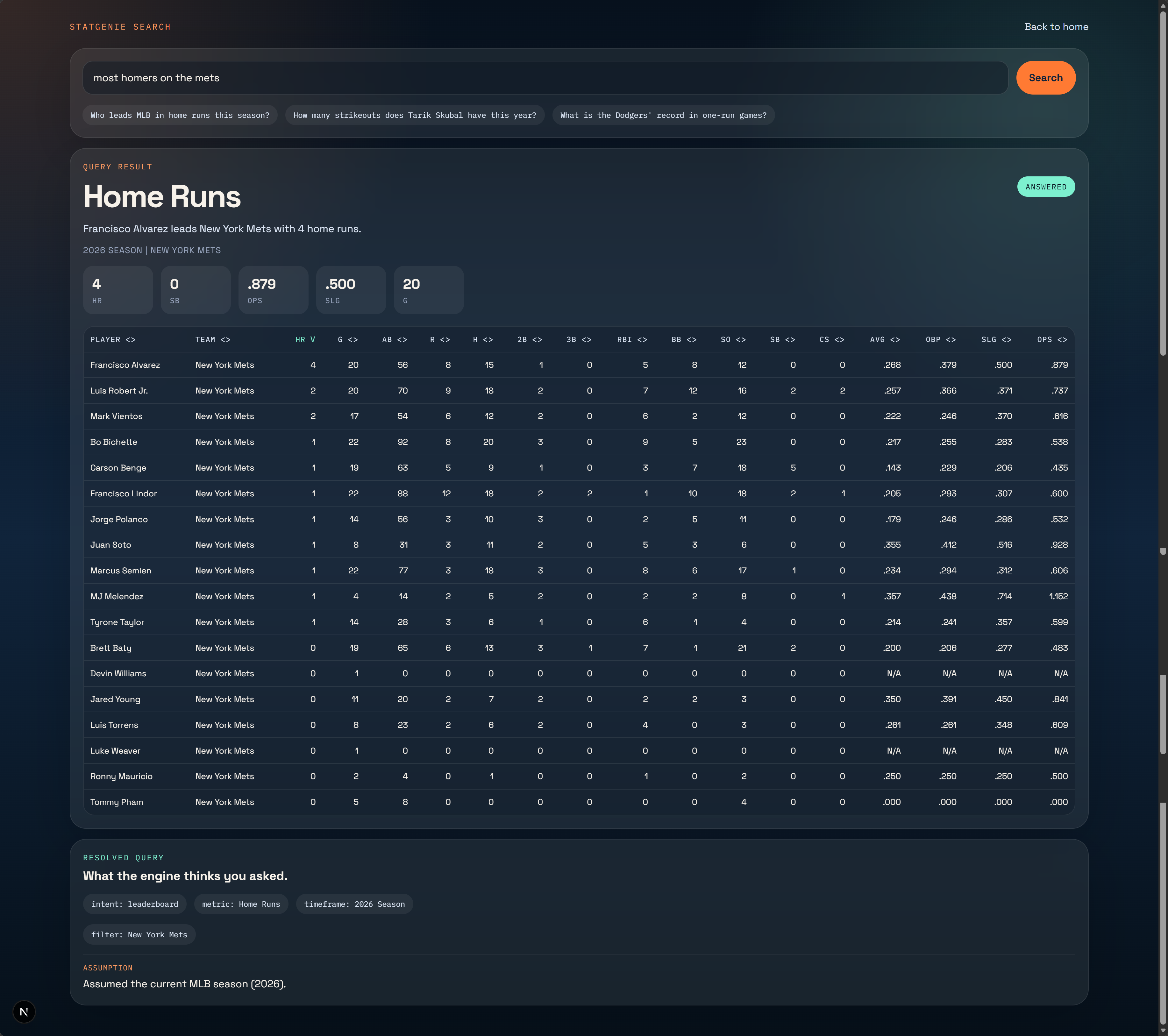Sort table by TEAM column header
Screen dimensions: 1168x1036
[213, 339]
